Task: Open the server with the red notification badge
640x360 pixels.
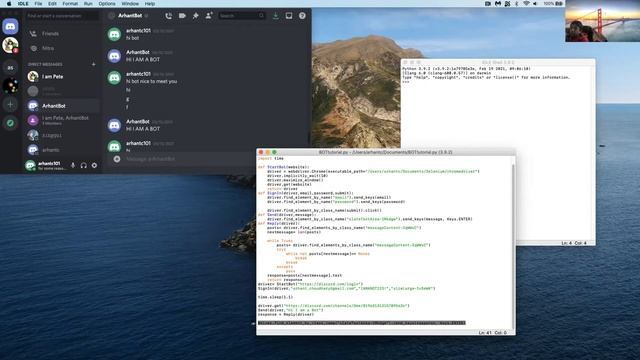Action: tap(10, 45)
